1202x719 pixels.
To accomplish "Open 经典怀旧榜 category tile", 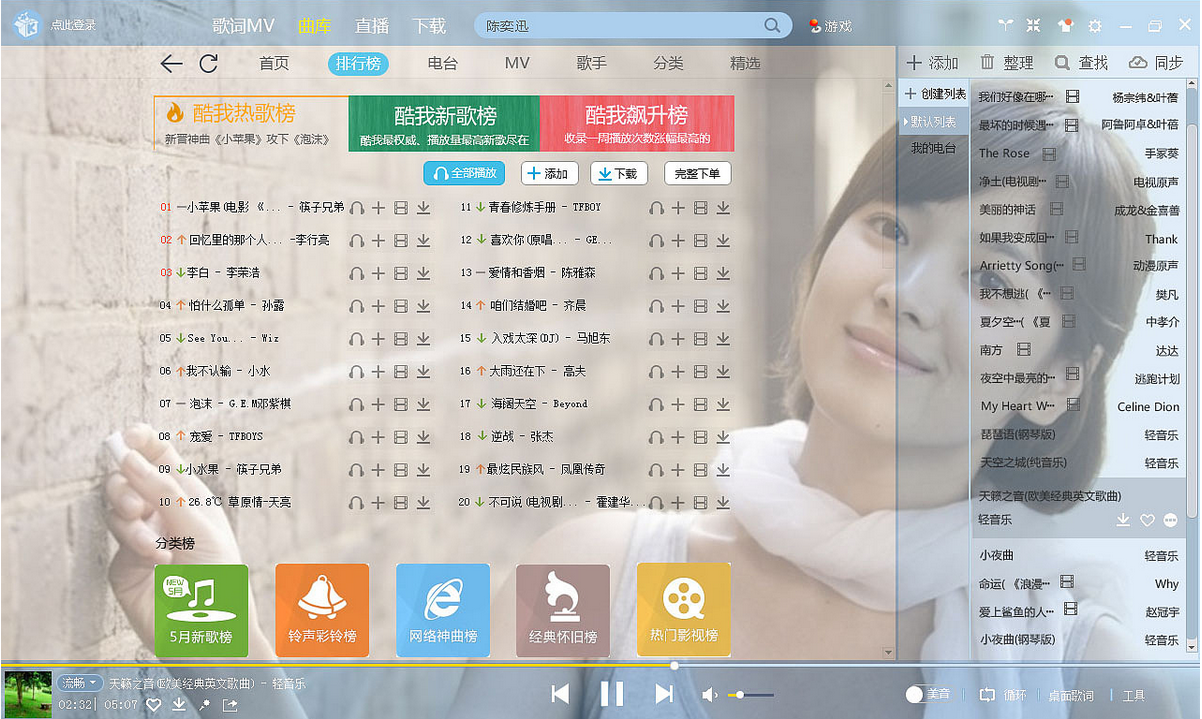I will coord(563,610).
